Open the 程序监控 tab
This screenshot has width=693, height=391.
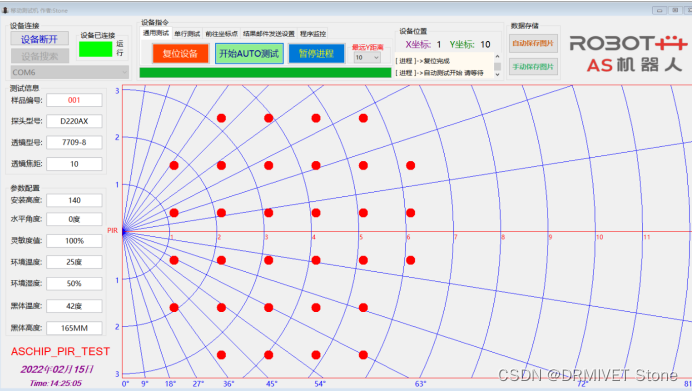click(313, 34)
